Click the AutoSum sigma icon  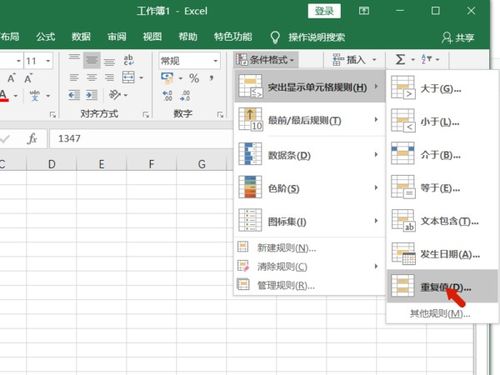tap(400, 60)
